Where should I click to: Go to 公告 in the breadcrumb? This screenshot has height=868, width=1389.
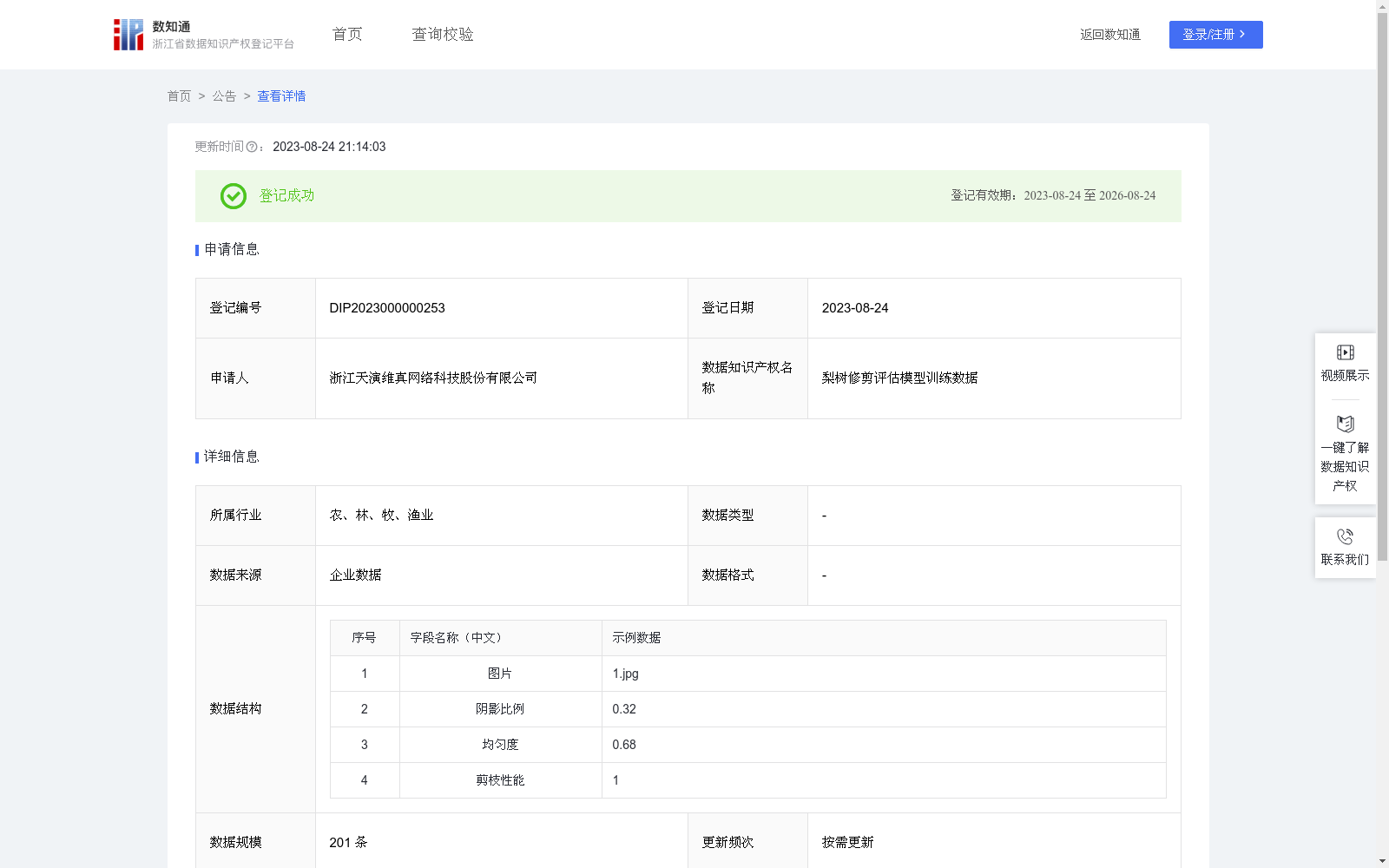[x=224, y=96]
